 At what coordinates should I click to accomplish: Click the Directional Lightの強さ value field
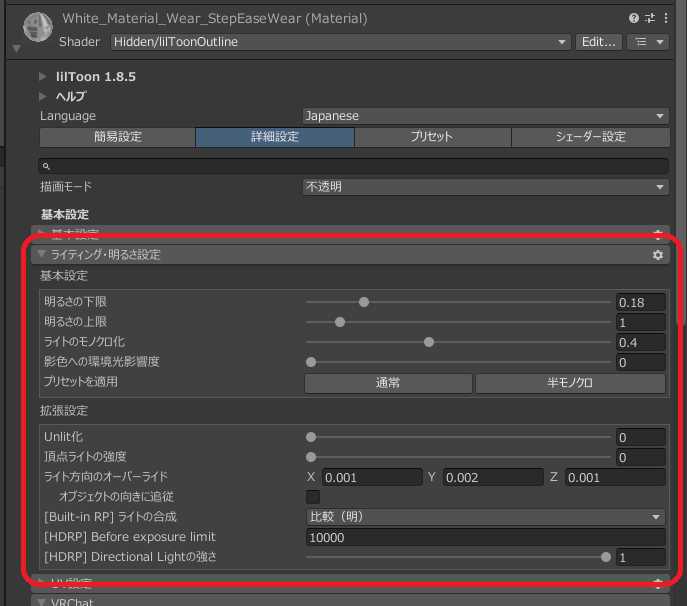(641, 557)
